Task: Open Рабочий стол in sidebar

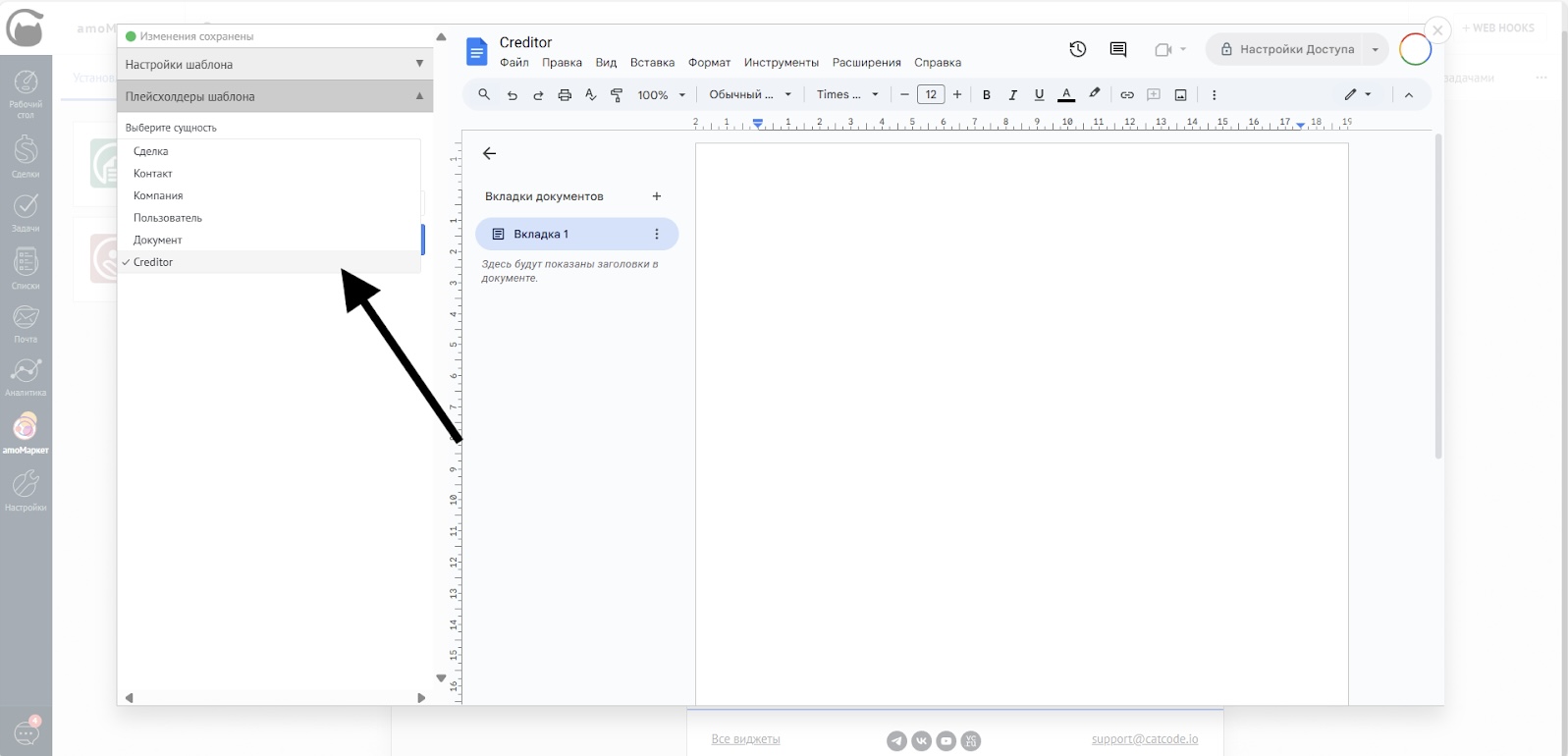Action: coord(26,94)
